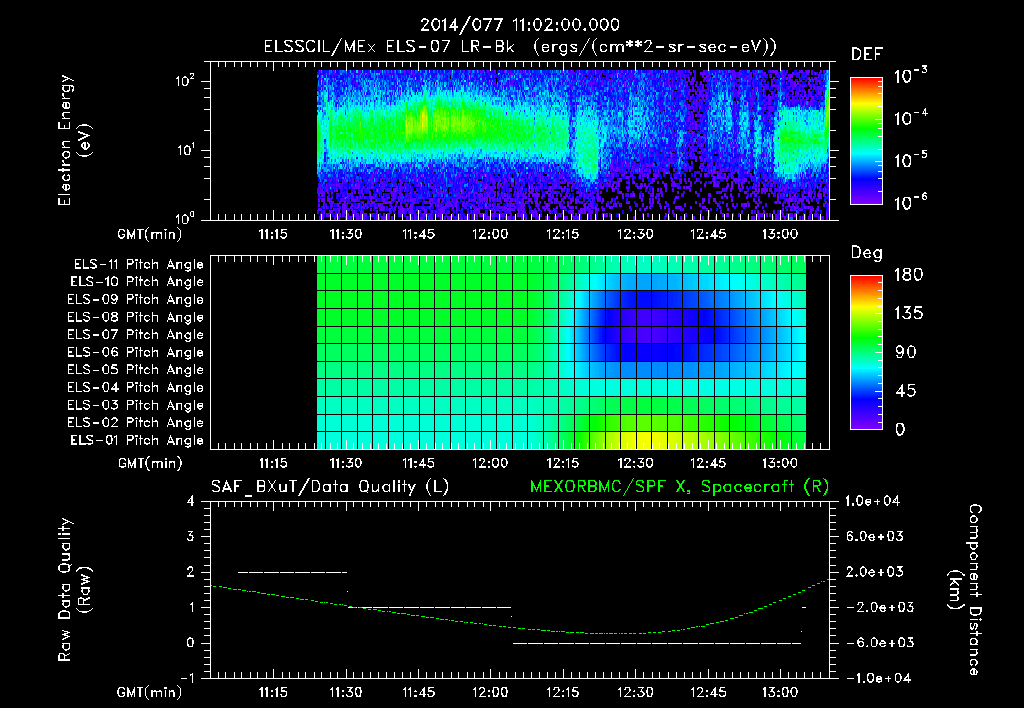This screenshot has width=1024, height=708.
Task: Click the Deg pitch angle color bar
Action: click(866, 352)
